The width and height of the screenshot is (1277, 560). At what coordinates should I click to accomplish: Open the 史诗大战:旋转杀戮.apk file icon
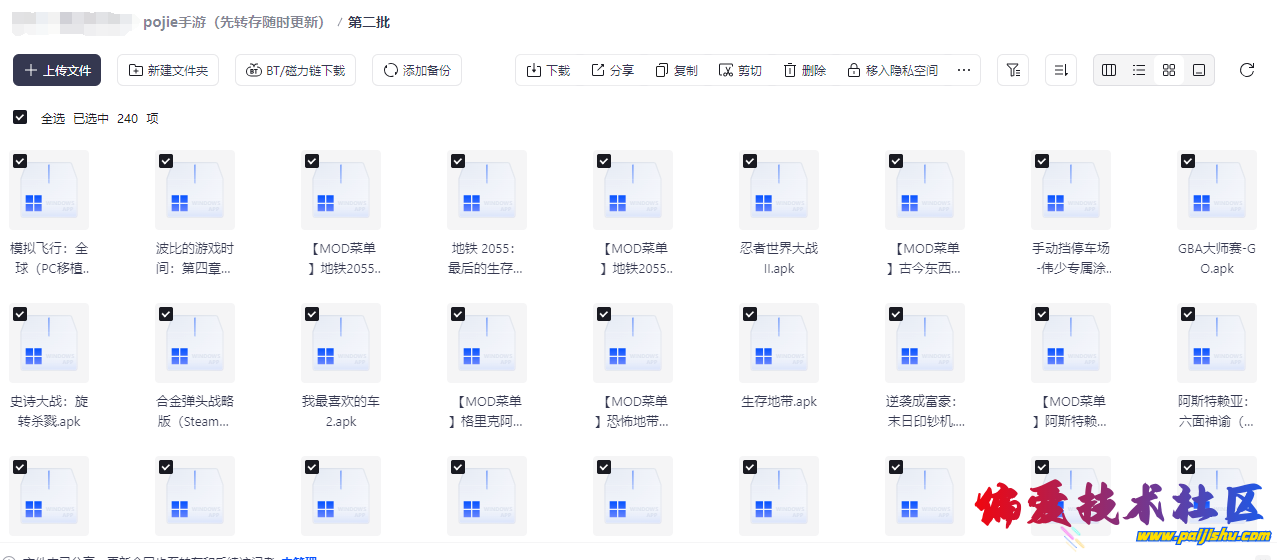click(49, 343)
